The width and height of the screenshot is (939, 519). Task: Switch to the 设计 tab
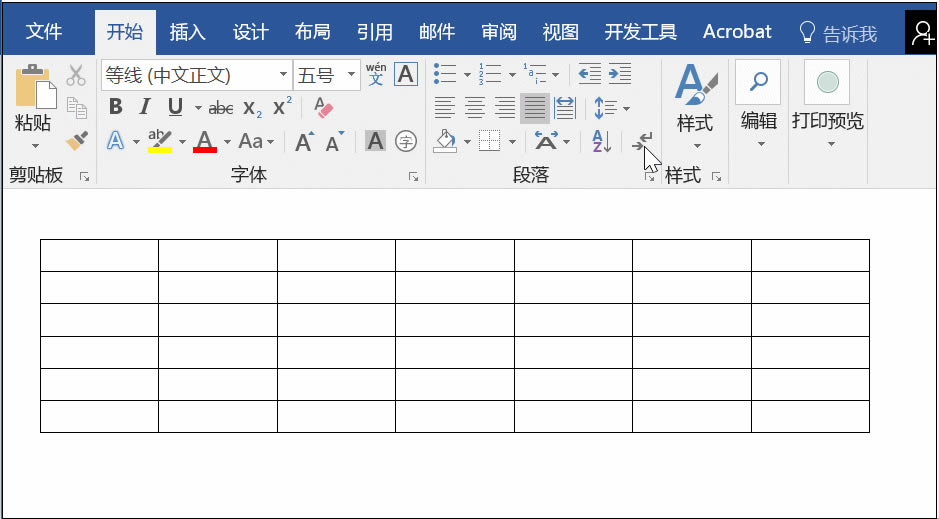click(250, 32)
